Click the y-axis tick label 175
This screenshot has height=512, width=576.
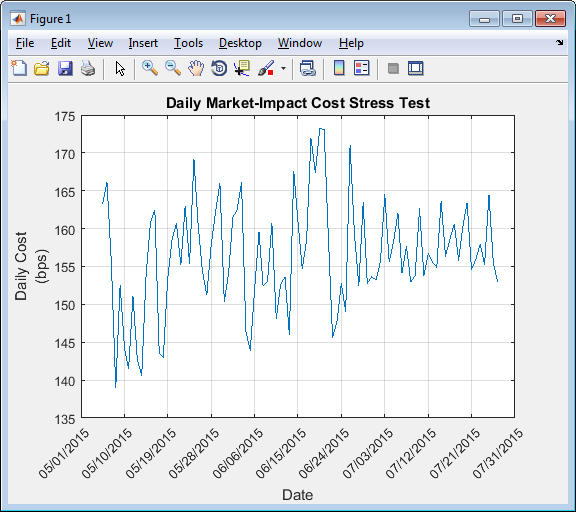tap(65, 117)
